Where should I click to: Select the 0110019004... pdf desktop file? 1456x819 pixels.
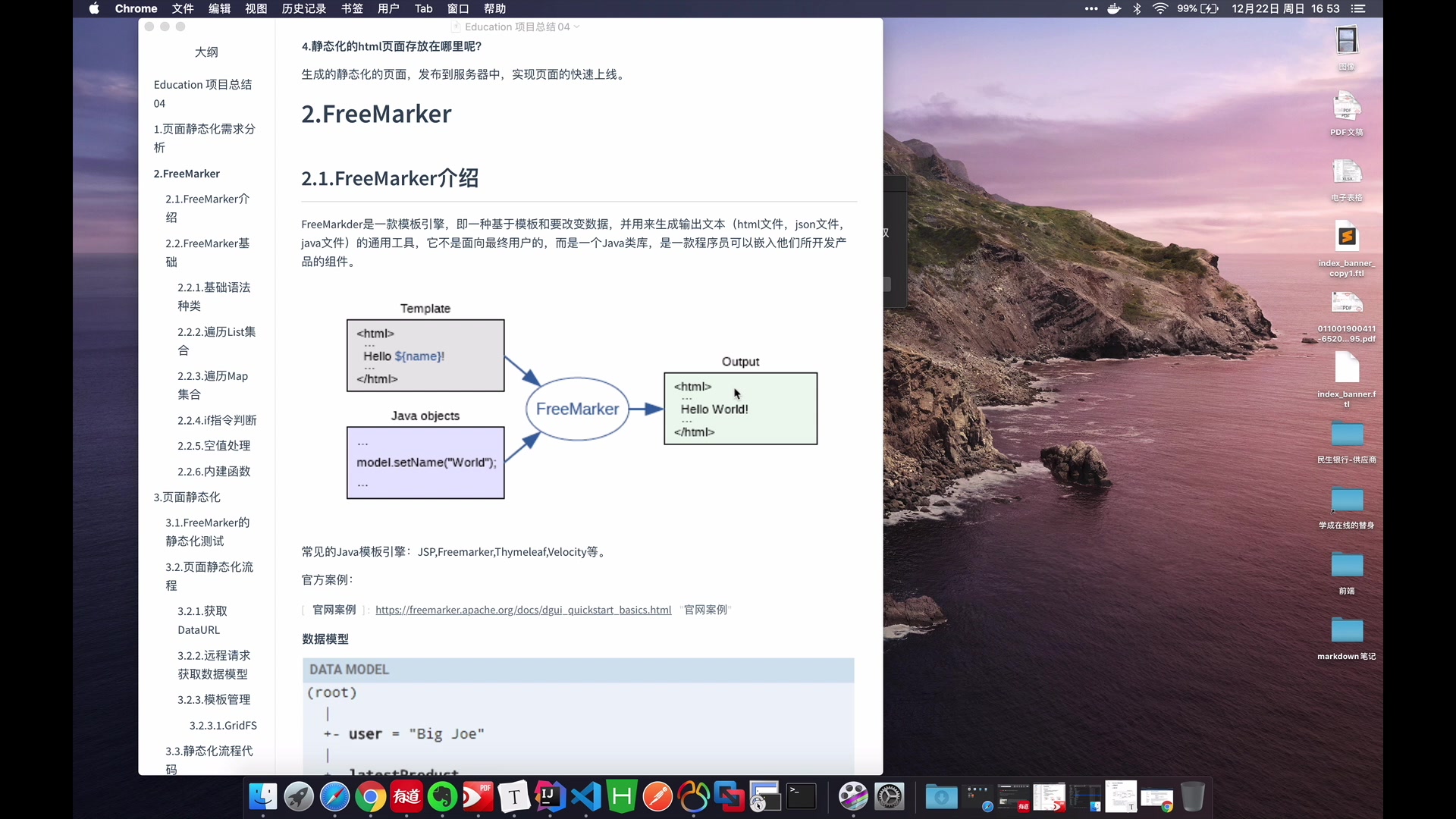(1347, 315)
